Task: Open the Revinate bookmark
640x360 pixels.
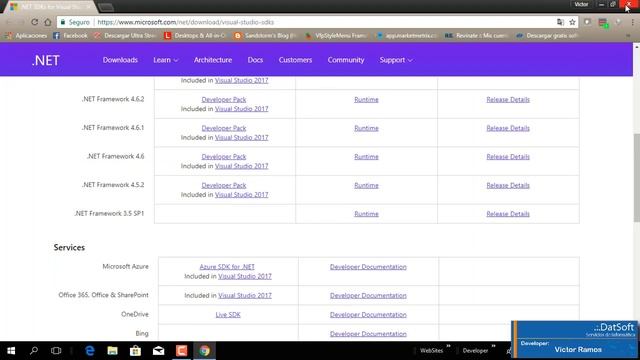Action: 476,36
